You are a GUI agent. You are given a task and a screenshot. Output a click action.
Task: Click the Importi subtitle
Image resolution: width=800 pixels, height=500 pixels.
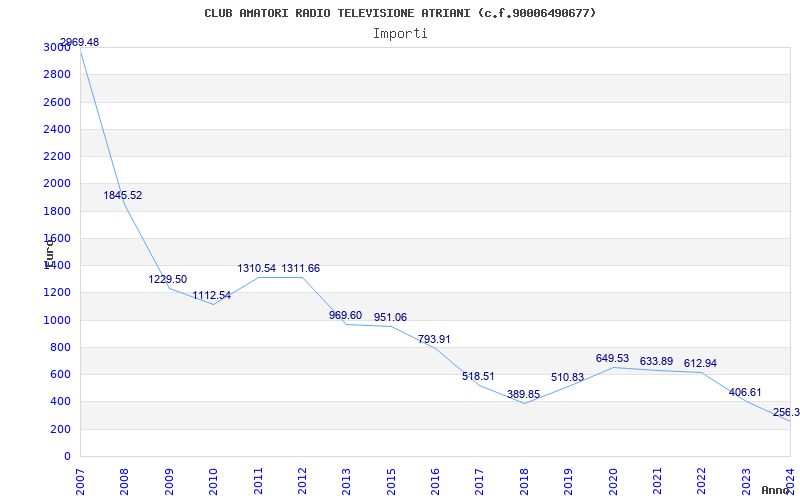[x=400, y=34]
